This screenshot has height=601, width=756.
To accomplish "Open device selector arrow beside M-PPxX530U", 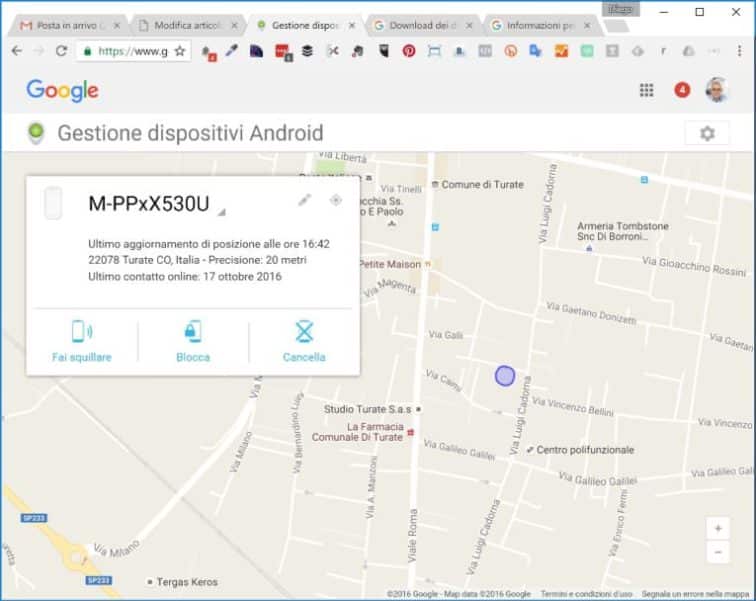I will tap(221, 212).
